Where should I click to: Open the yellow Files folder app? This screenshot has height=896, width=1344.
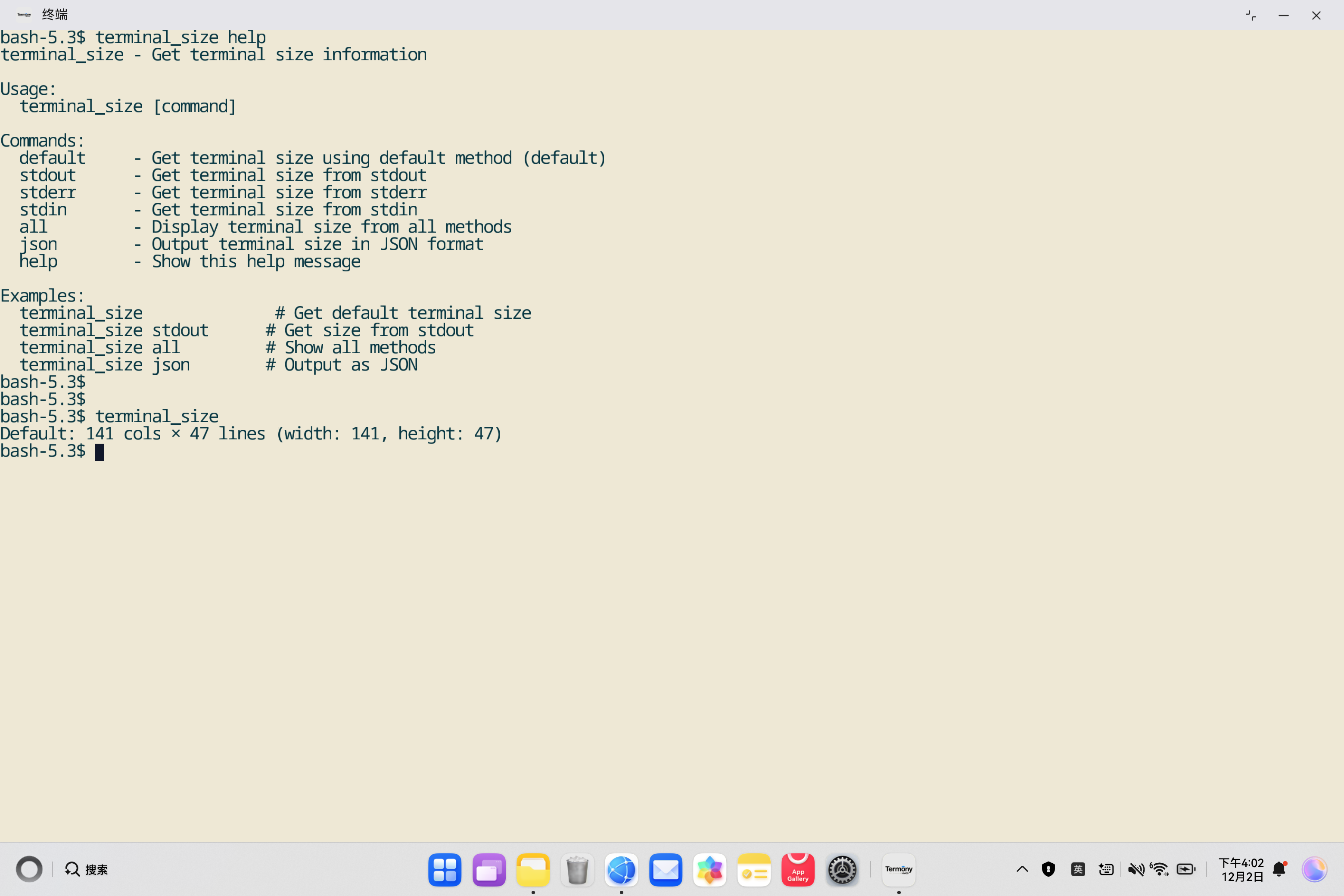532,870
